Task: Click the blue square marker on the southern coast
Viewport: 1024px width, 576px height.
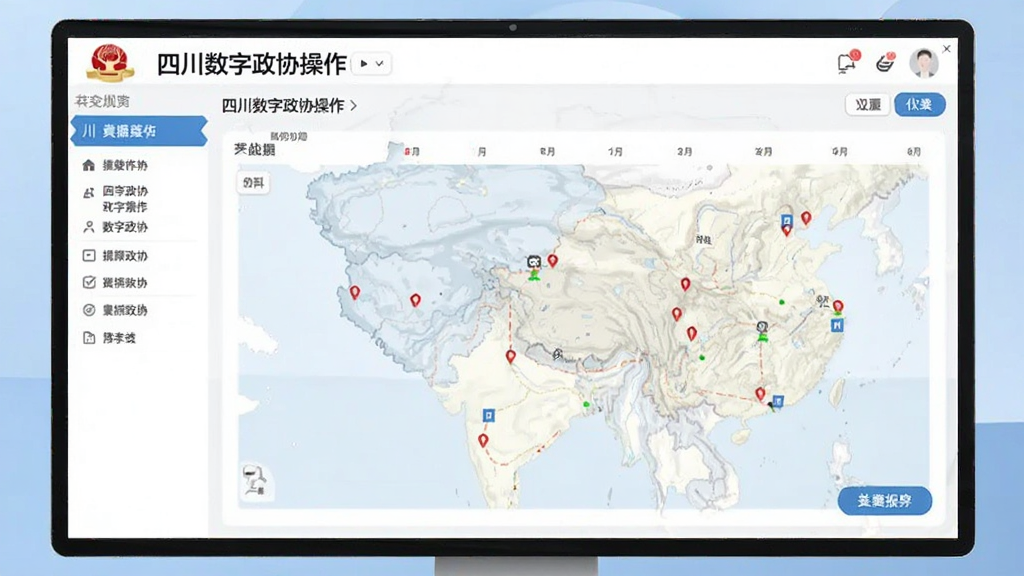Action: click(x=778, y=401)
